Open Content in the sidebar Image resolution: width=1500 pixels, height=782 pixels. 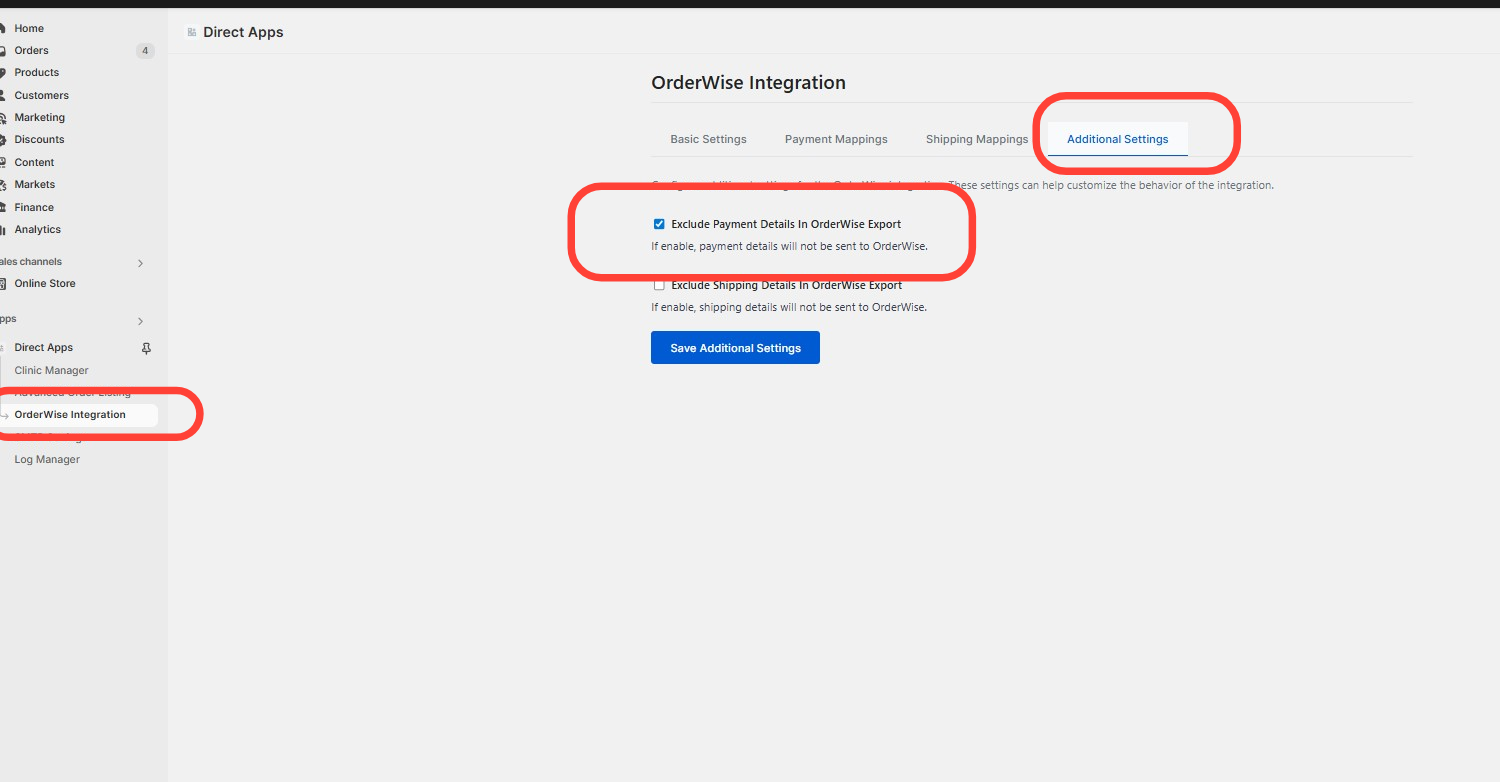coord(34,162)
